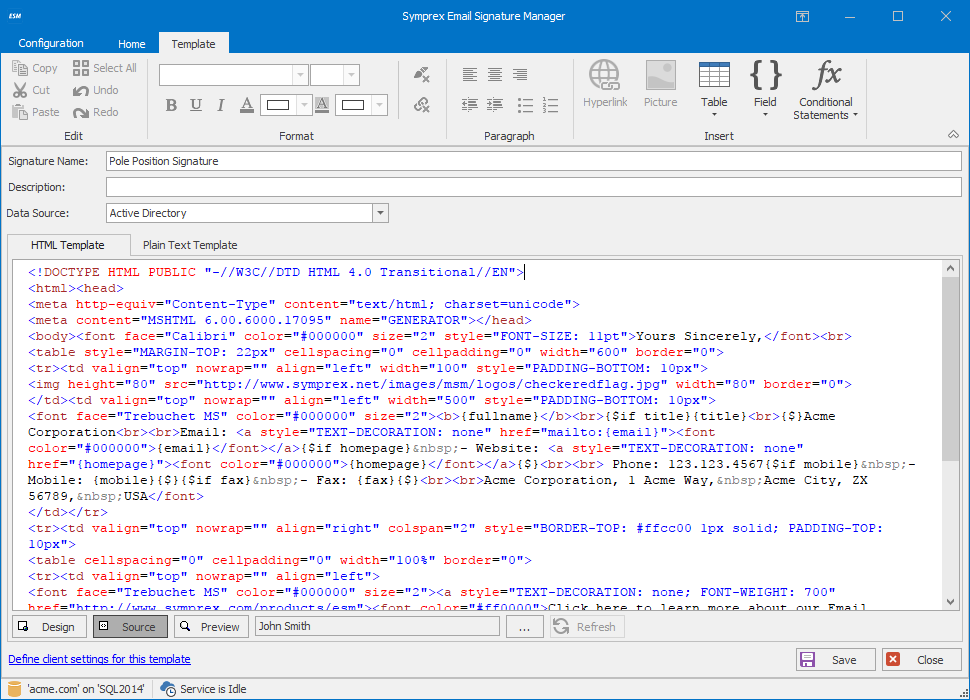Screen dimensions: 970x700
Task: Open the Define client settings link
Action: tap(99, 659)
